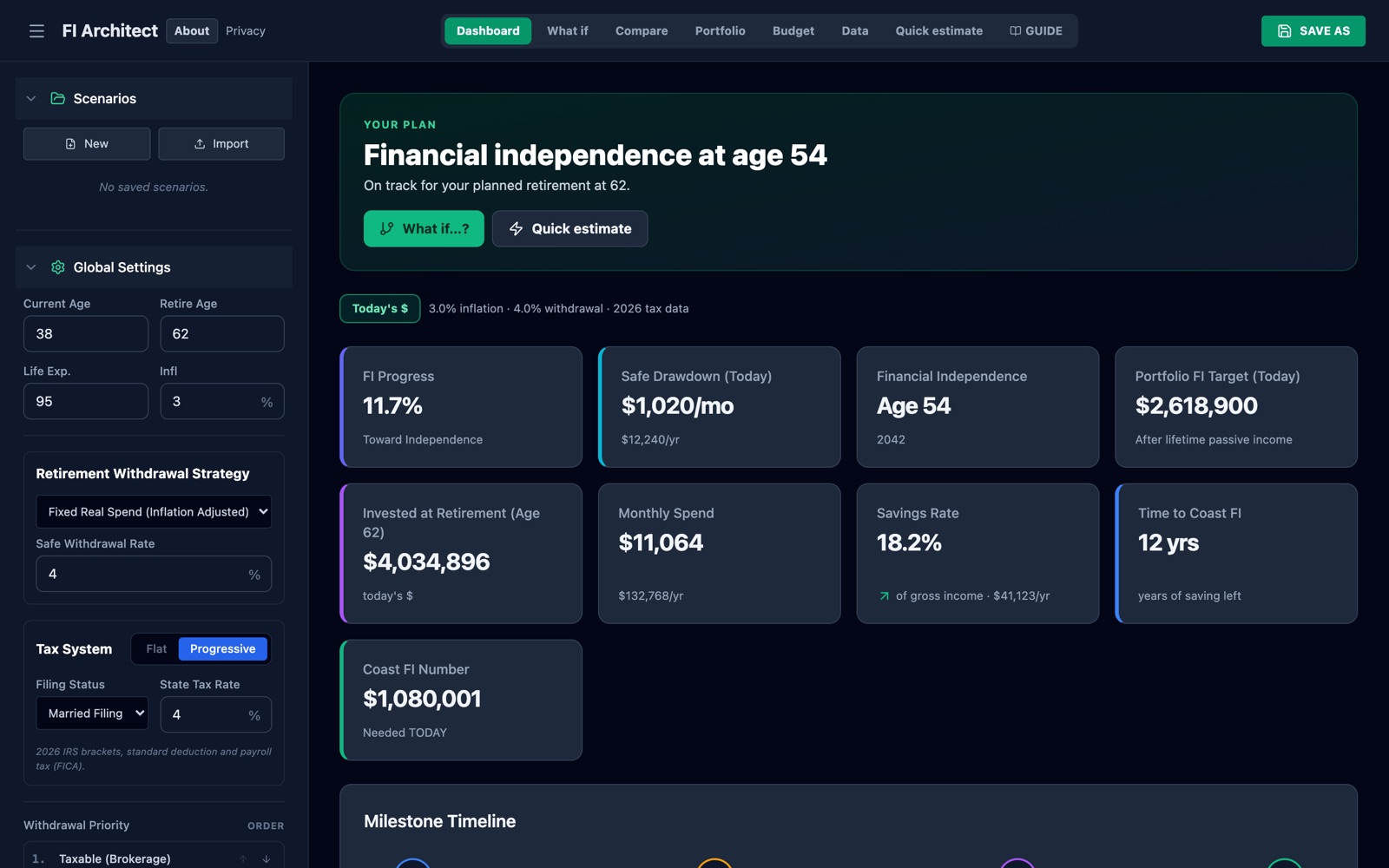Open the Quick estimate tab
Screen dimensions: 1389x868
point(939,31)
